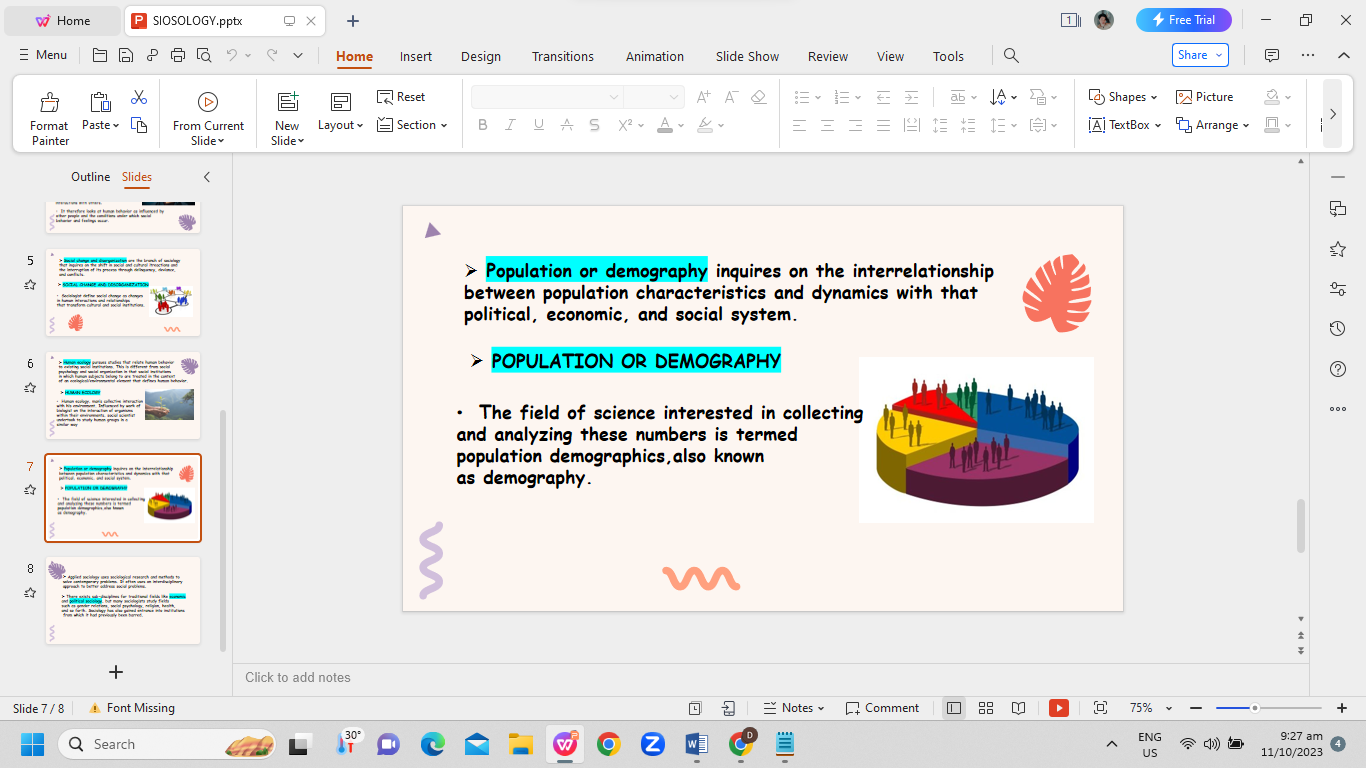The image size is (1366, 768).
Task: Click the Cut scissors icon
Action: (139, 97)
